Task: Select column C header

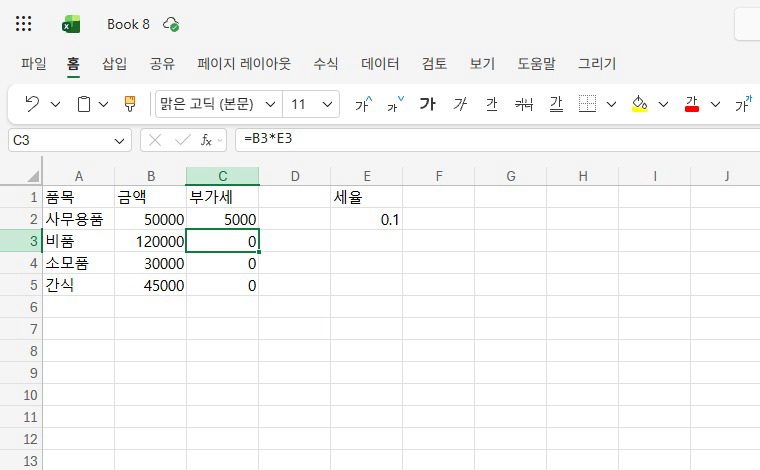Action: tap(222, 176)
